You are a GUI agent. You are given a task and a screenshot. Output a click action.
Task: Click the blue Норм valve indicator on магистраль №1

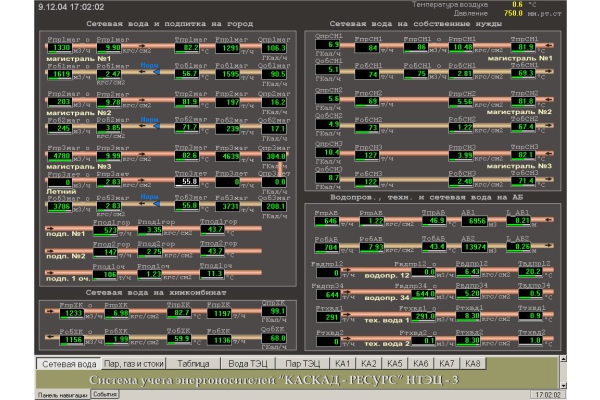coord(149,64)
